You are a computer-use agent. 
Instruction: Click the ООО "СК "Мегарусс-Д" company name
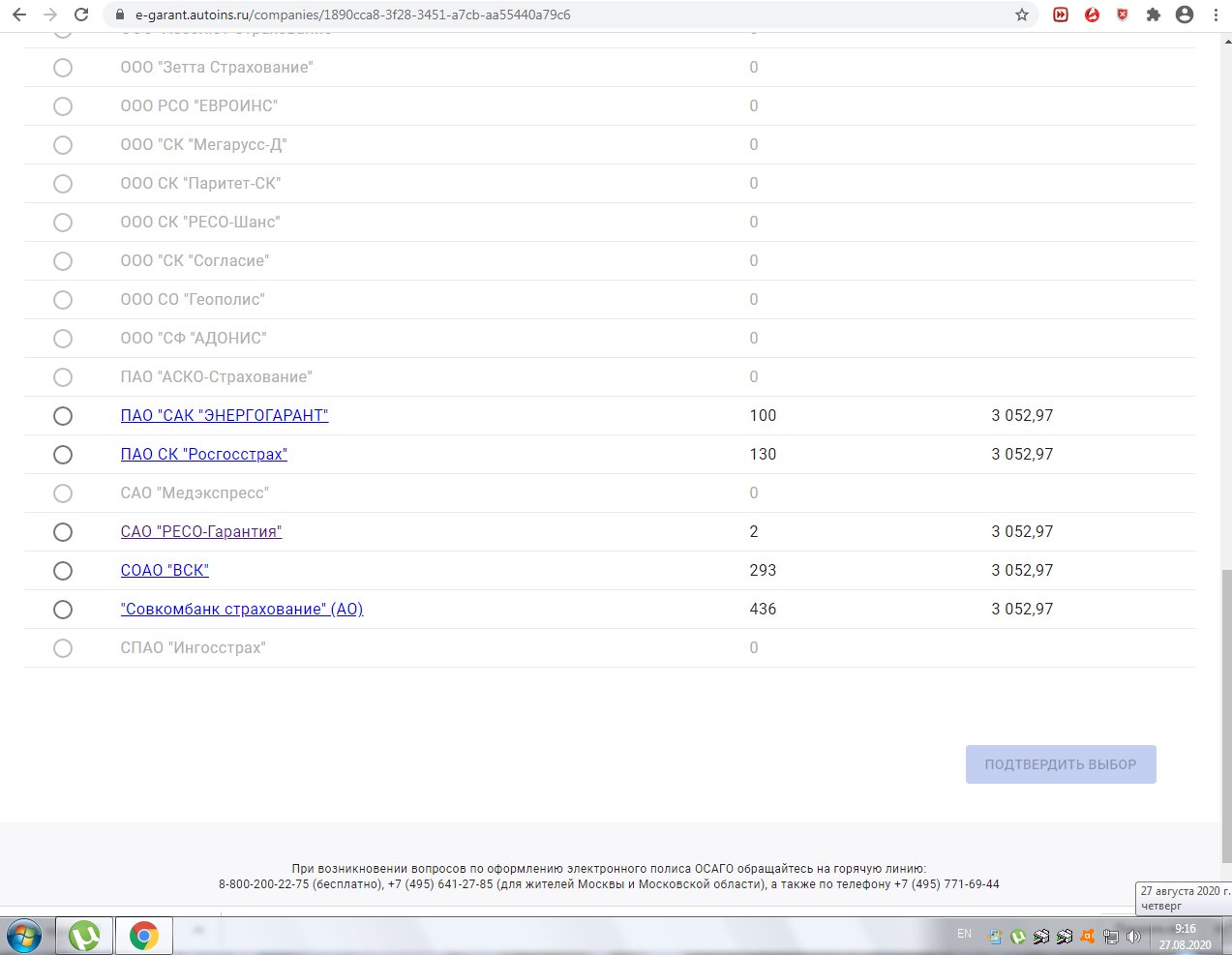tap(204, 145)
